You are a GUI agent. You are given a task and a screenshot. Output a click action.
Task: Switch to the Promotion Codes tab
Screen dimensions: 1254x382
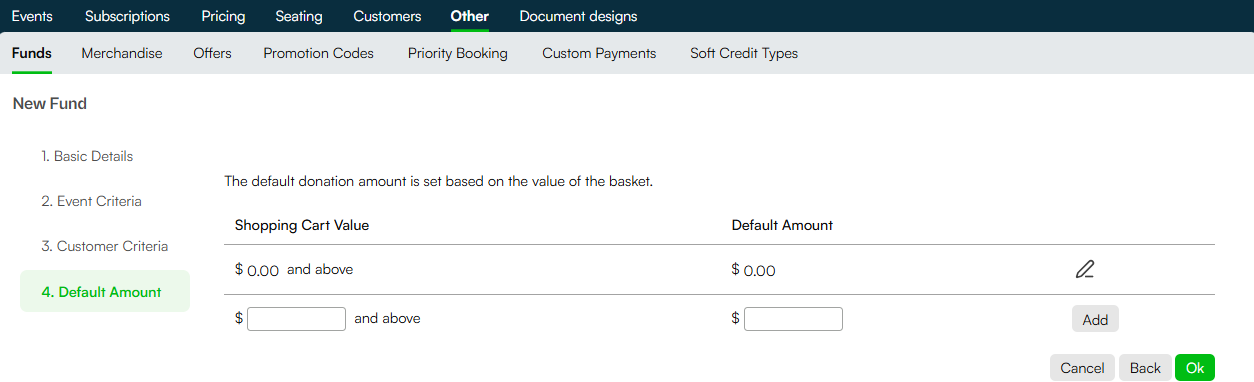(318, 53)
